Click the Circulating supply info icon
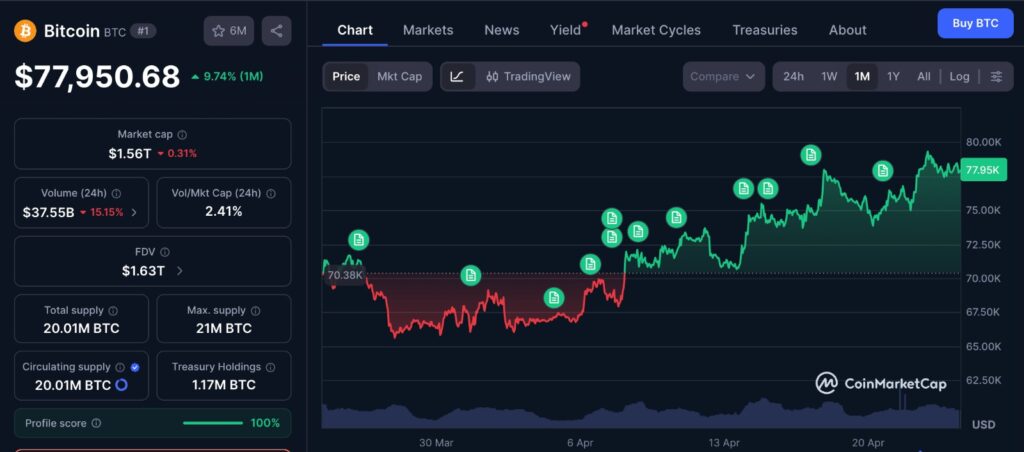 121,367
